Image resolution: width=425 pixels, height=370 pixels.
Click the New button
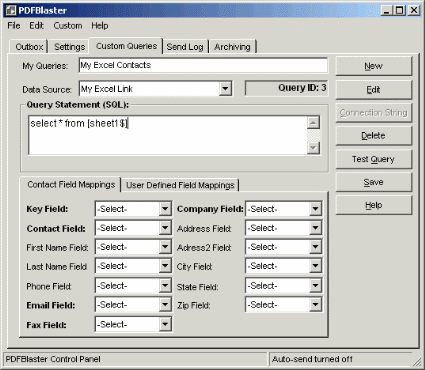[373, 66]
